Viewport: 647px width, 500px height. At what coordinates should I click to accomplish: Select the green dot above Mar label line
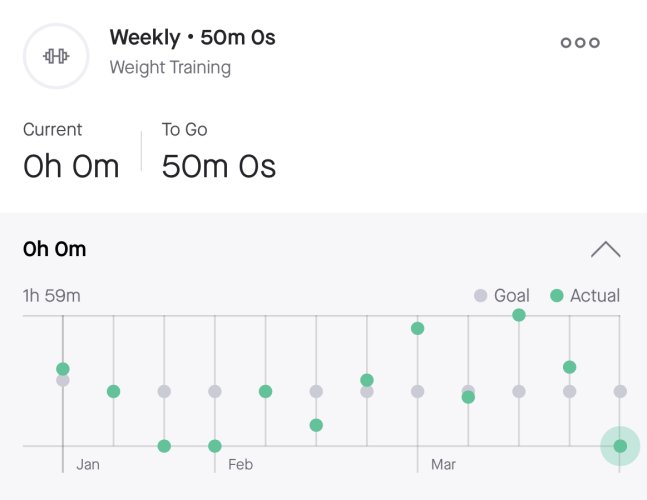click(418, 328)
